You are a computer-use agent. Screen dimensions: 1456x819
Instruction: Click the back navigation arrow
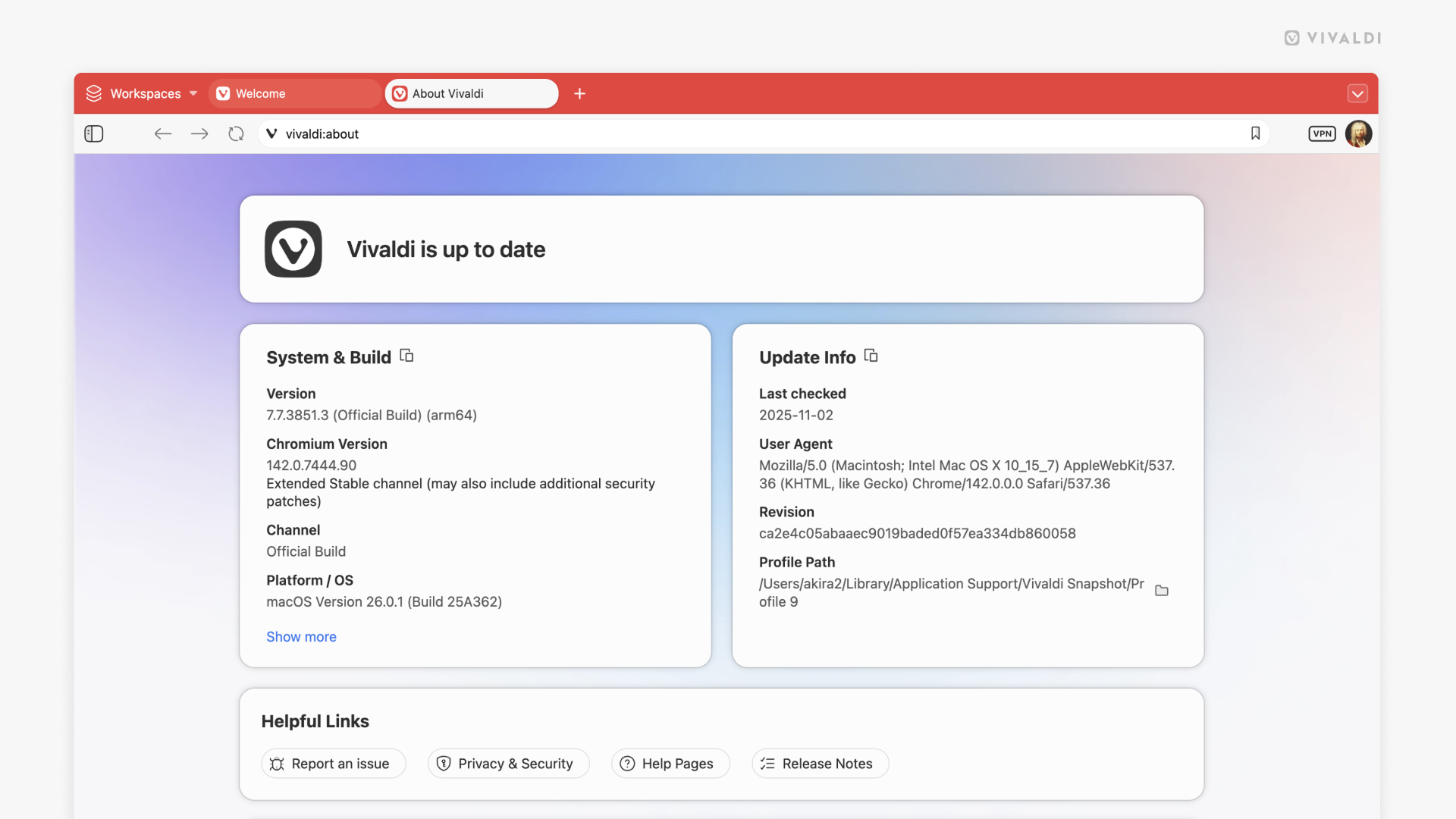[x=162, y=133]
